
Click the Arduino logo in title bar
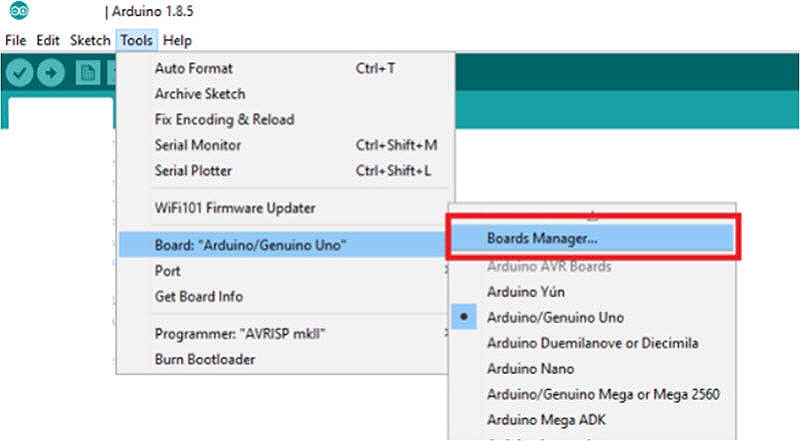pyautogui.click(x=20, y=12)
